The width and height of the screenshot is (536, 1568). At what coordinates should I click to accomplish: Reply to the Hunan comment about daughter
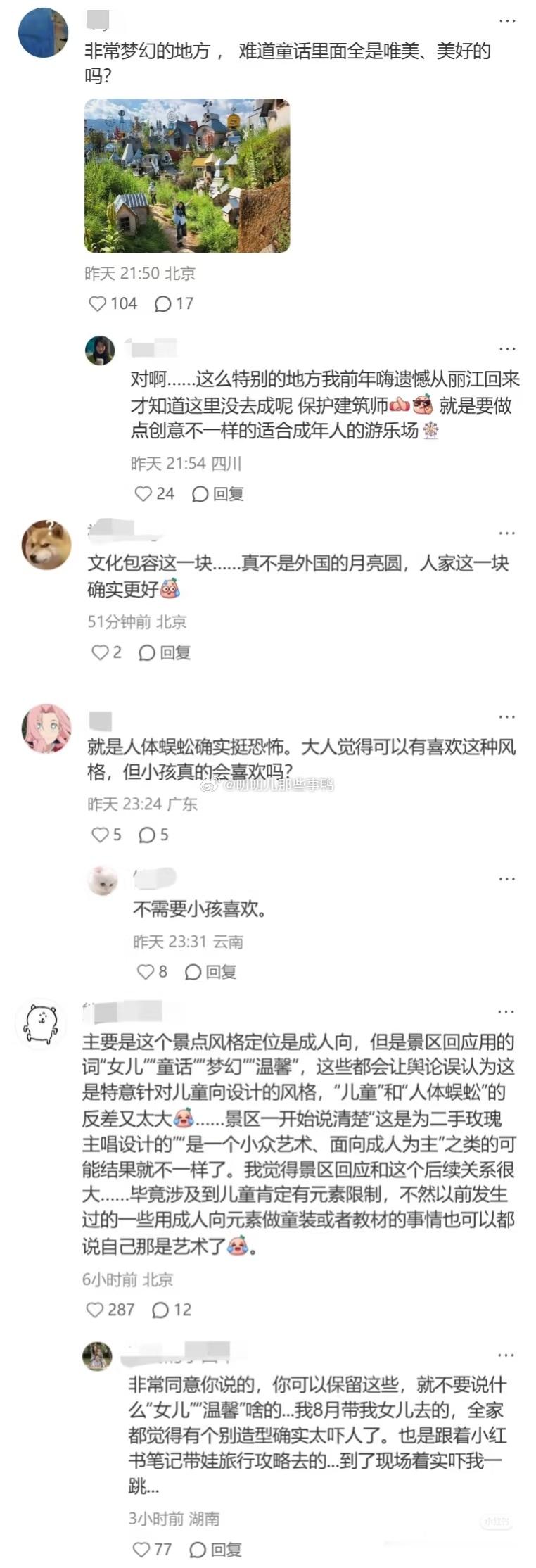coord(215,1550)
